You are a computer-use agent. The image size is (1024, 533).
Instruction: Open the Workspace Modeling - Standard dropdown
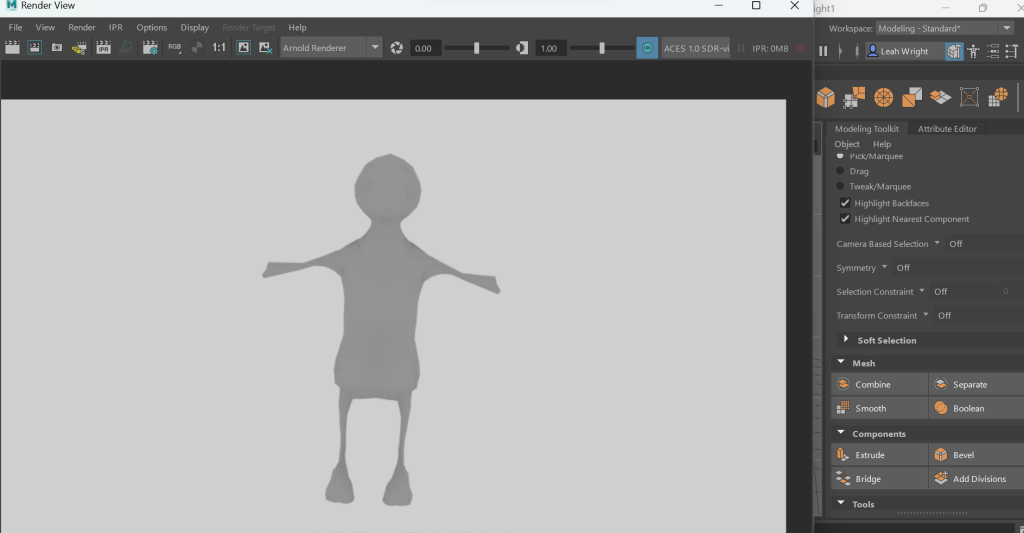tap(944, 28)
